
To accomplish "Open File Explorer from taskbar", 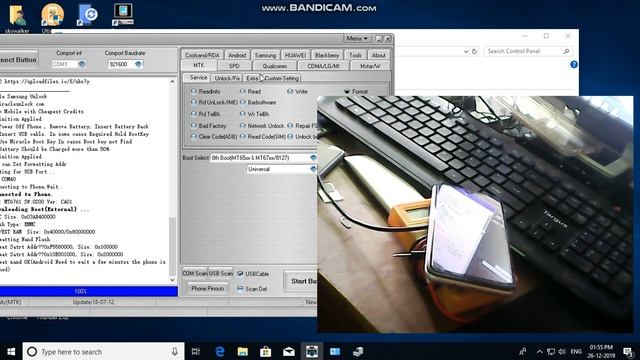I will pos(243,351).
